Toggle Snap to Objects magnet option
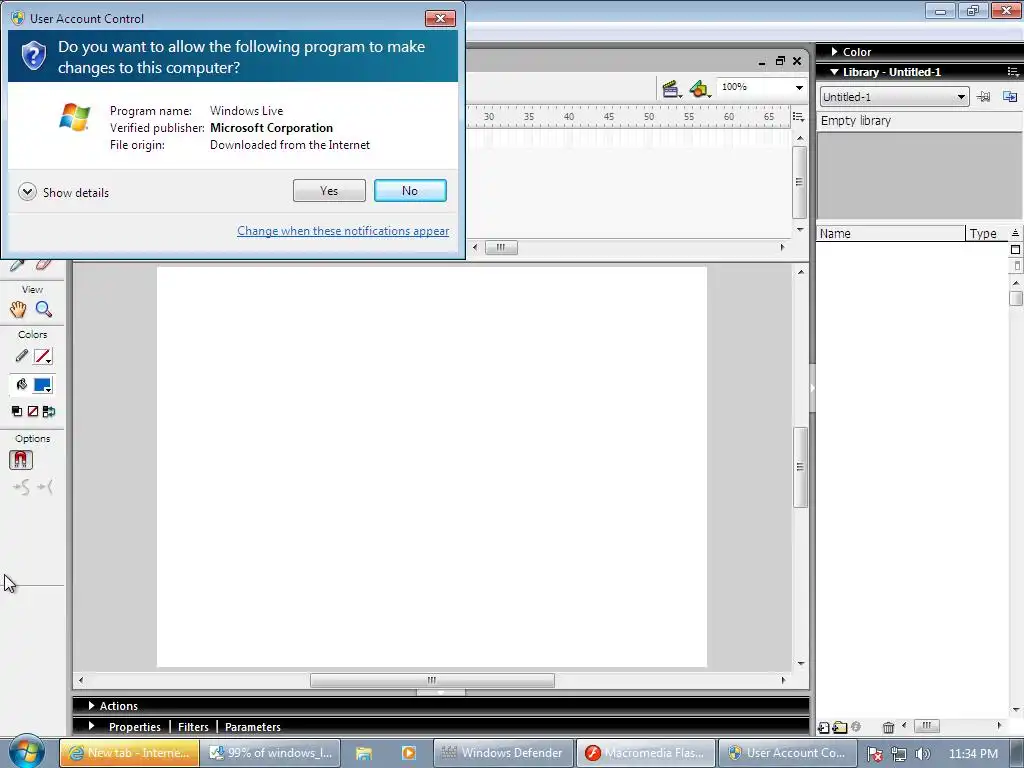 [21, 460]
